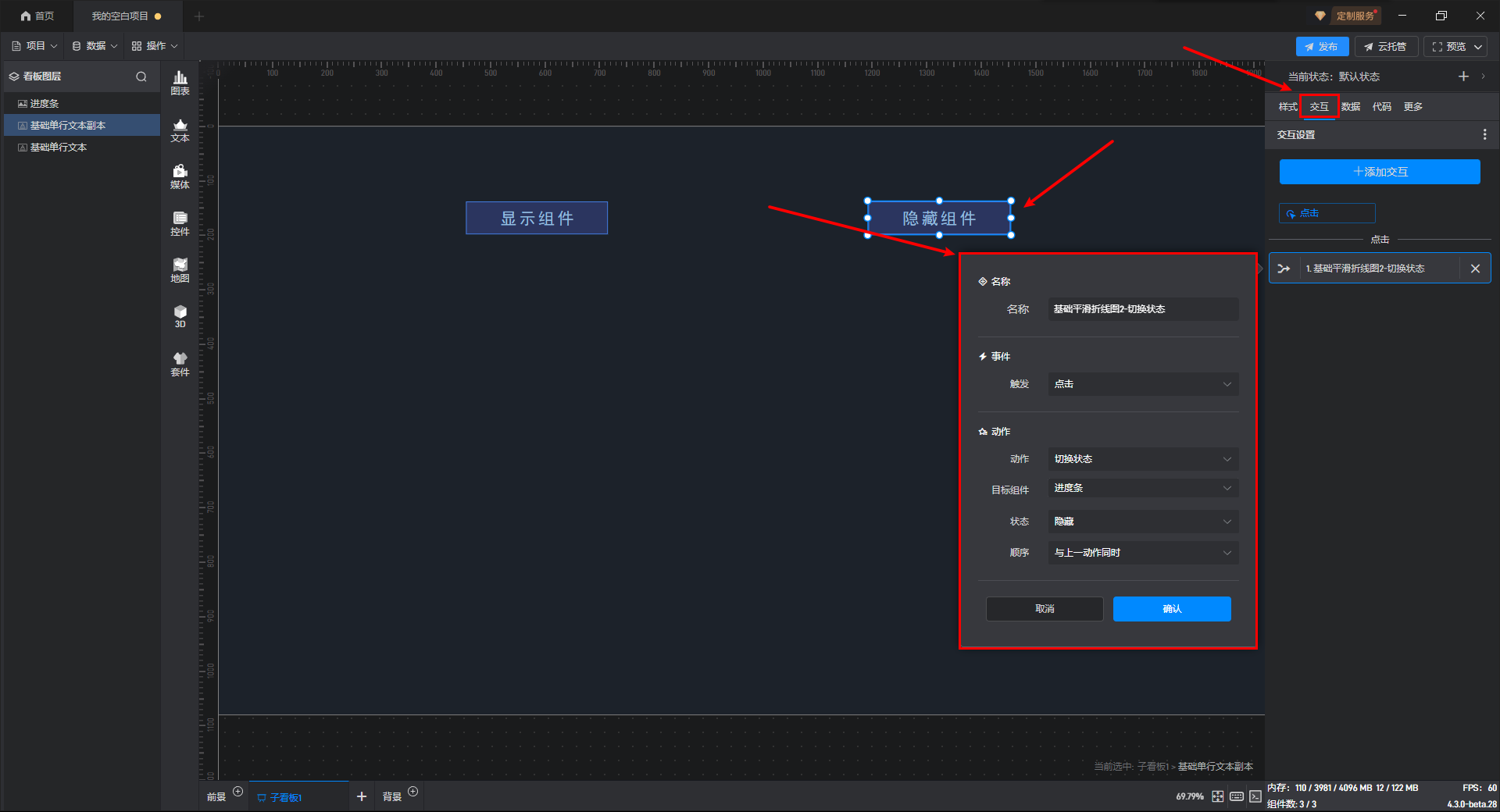The width and height of the screenshot is (1500, 812).
Task: Open the 地图 (map) component panel
Action: pyautogui.click(x=180, y=270)
